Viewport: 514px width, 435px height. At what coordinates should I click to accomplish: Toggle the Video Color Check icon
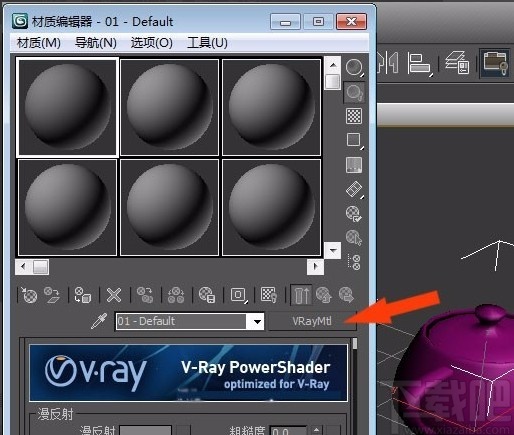(x=354, y=165)
